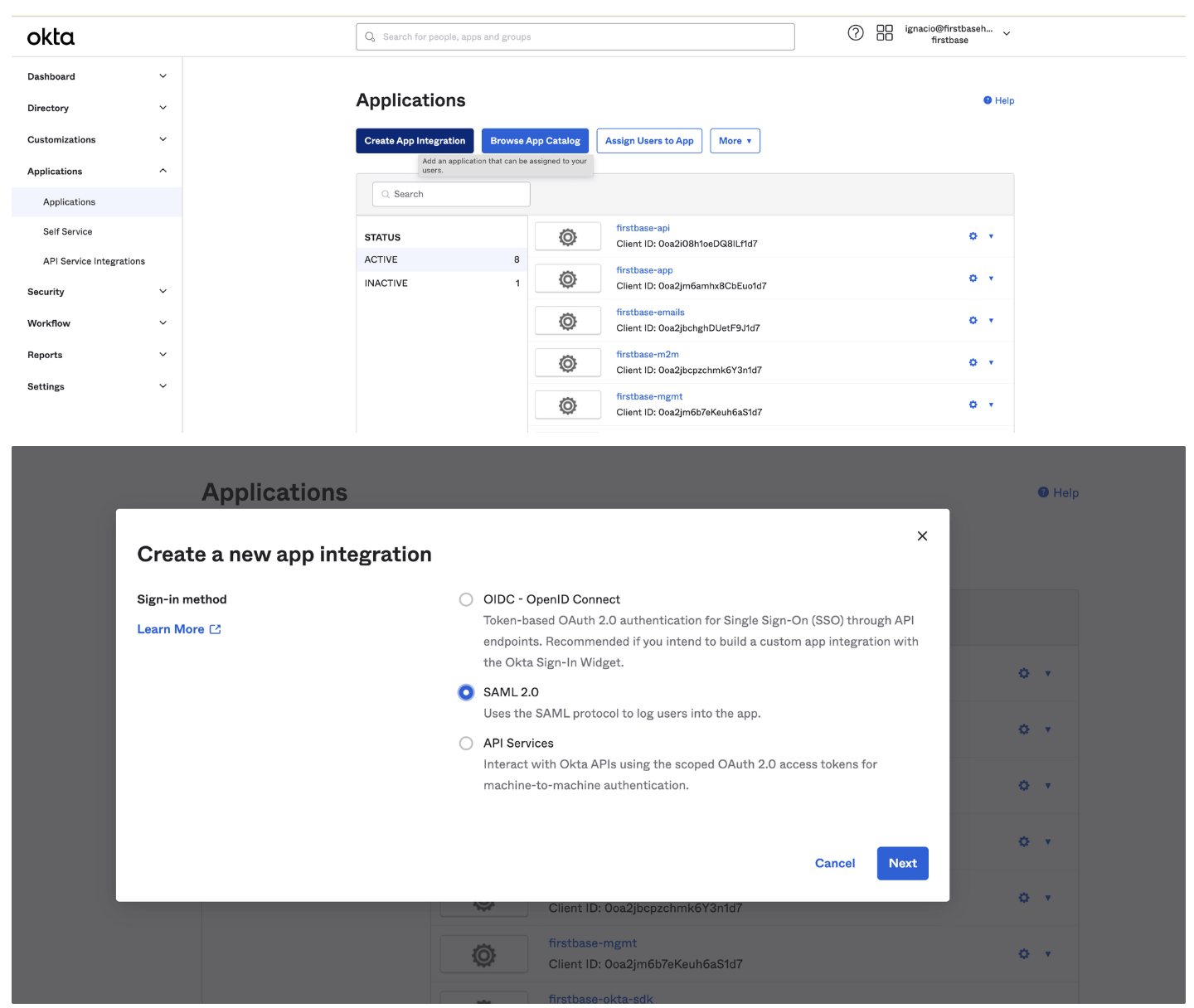The width and height of the screenshot is (1194, 1008).
Task: Click Cancel in the dialog
Action: tap(835, 863)
